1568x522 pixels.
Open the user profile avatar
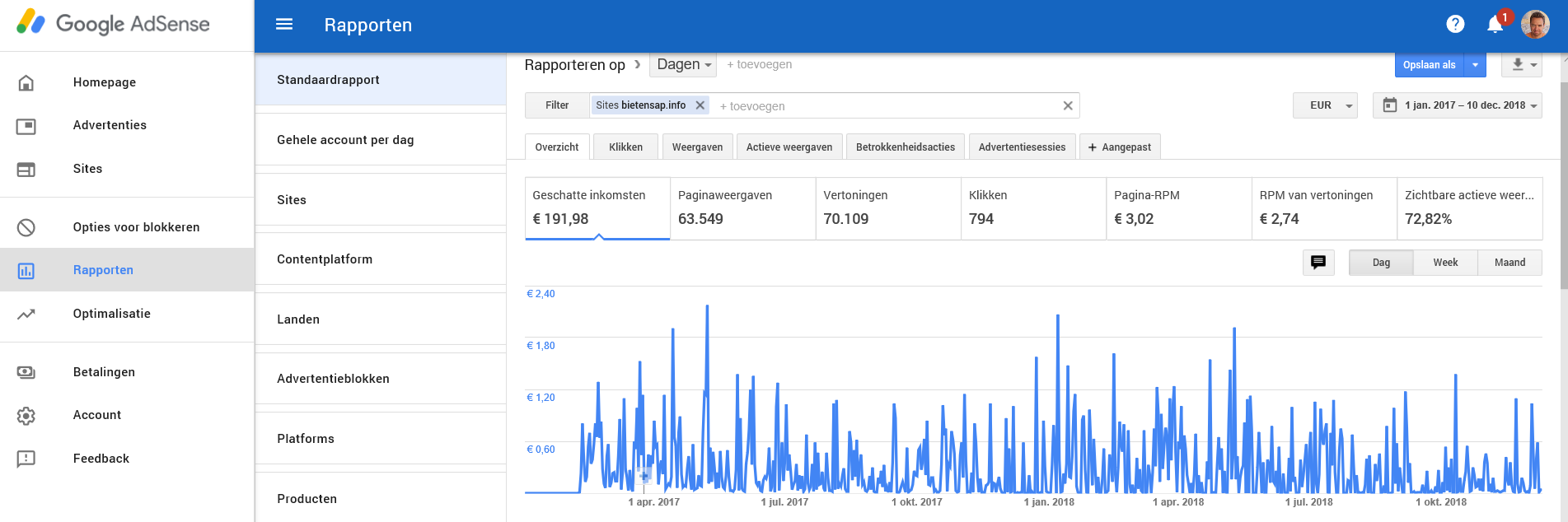1535,25
